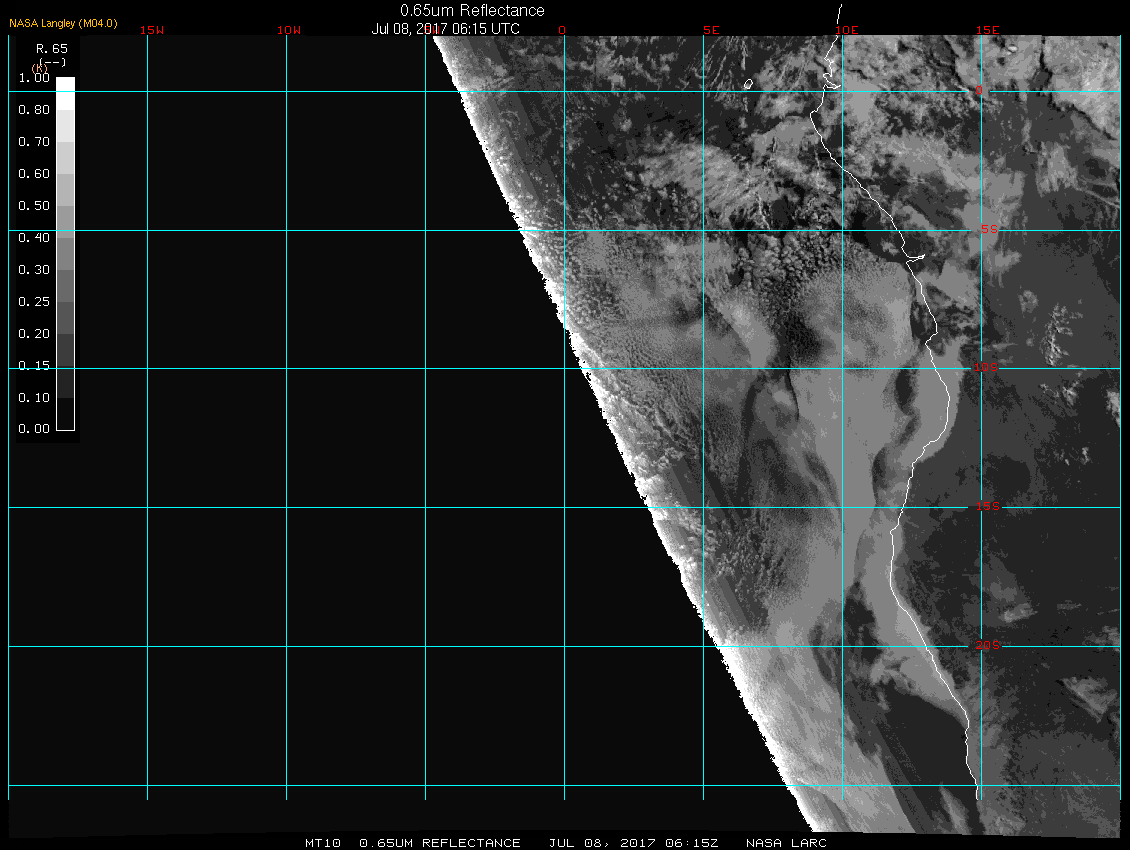The height and width of the screenshot is (850, 1130).
Task: Click "0.65UM REFLECTANCE" in the footer caption
Action: click(x=440, y=843)
